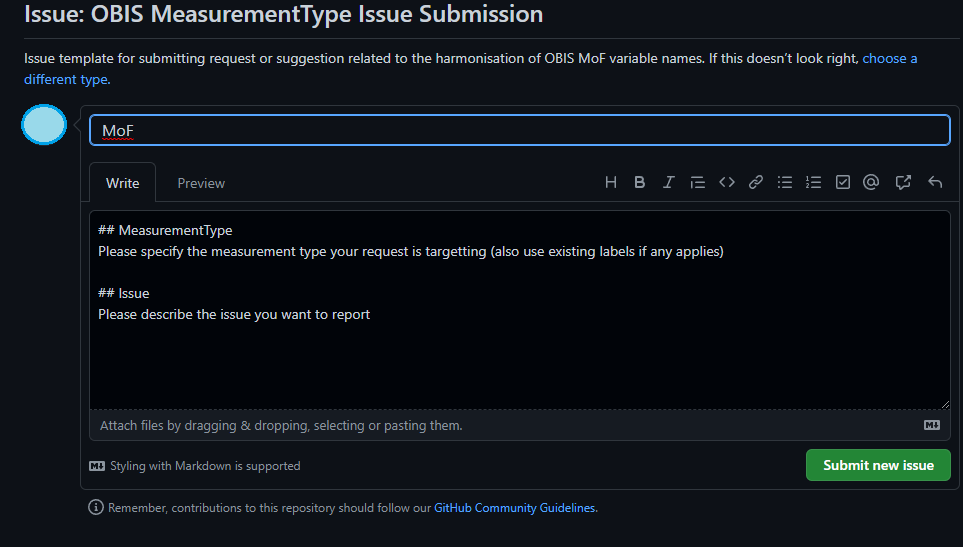This screenshot has width=963, height=547.
Task: Add a bulleted list icon
Action: 784,182
